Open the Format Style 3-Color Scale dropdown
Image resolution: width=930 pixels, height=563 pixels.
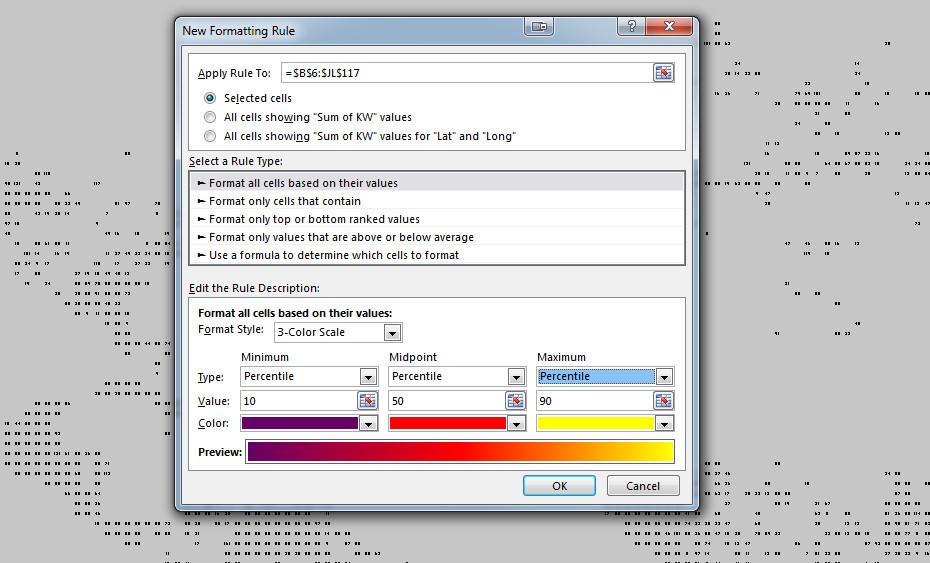(x=392, y=333)
